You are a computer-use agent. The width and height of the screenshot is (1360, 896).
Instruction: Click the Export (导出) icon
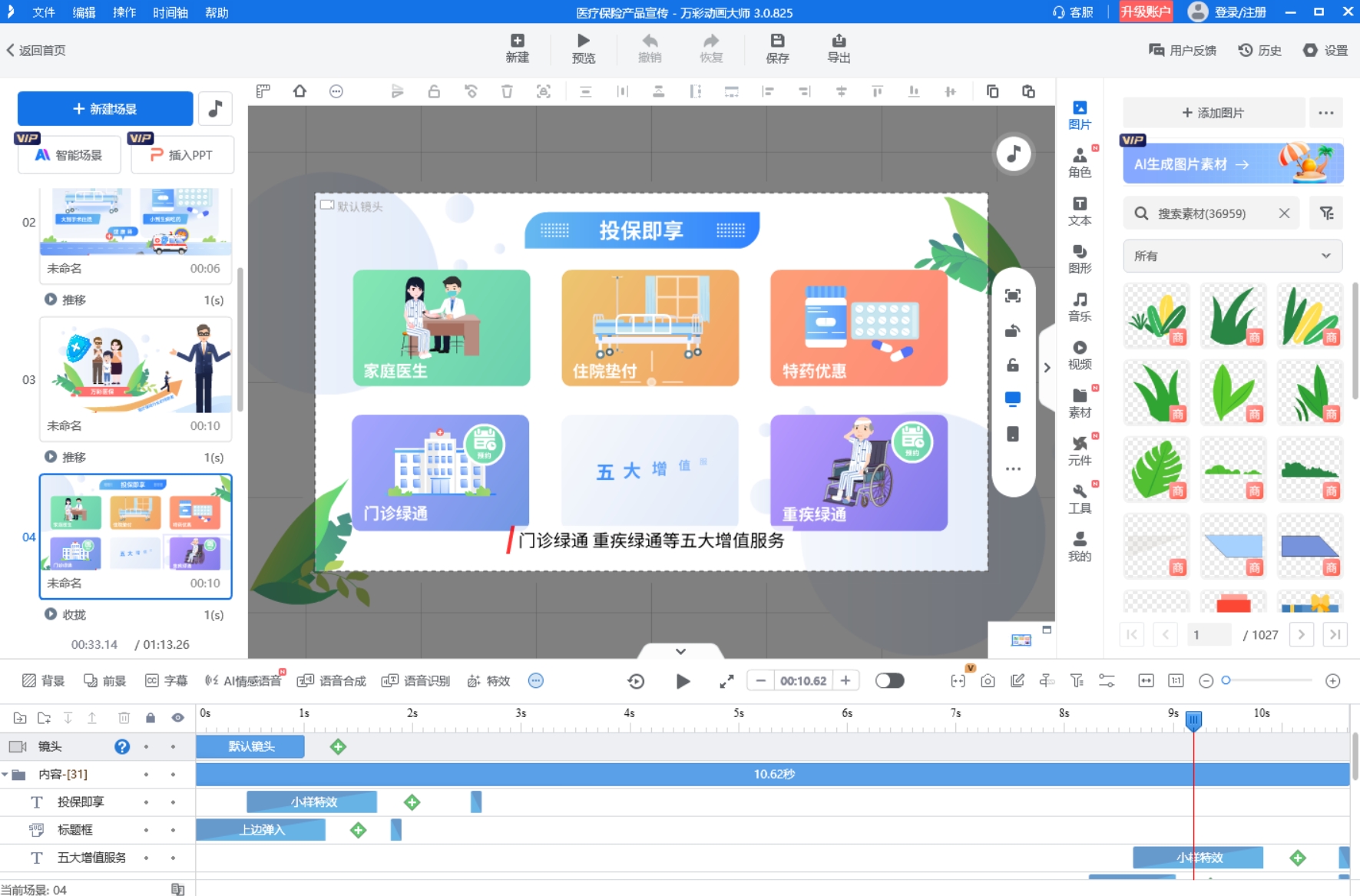pyautogui.click(x=838, y=48)
